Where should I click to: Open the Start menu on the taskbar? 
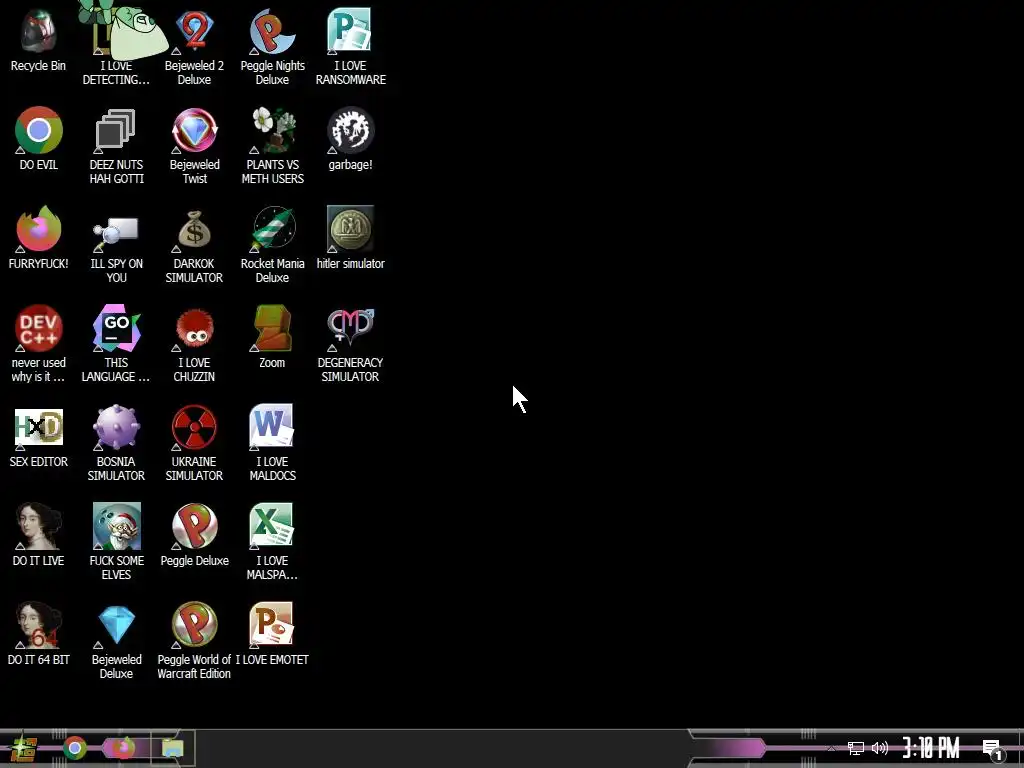tap(24, 748)
